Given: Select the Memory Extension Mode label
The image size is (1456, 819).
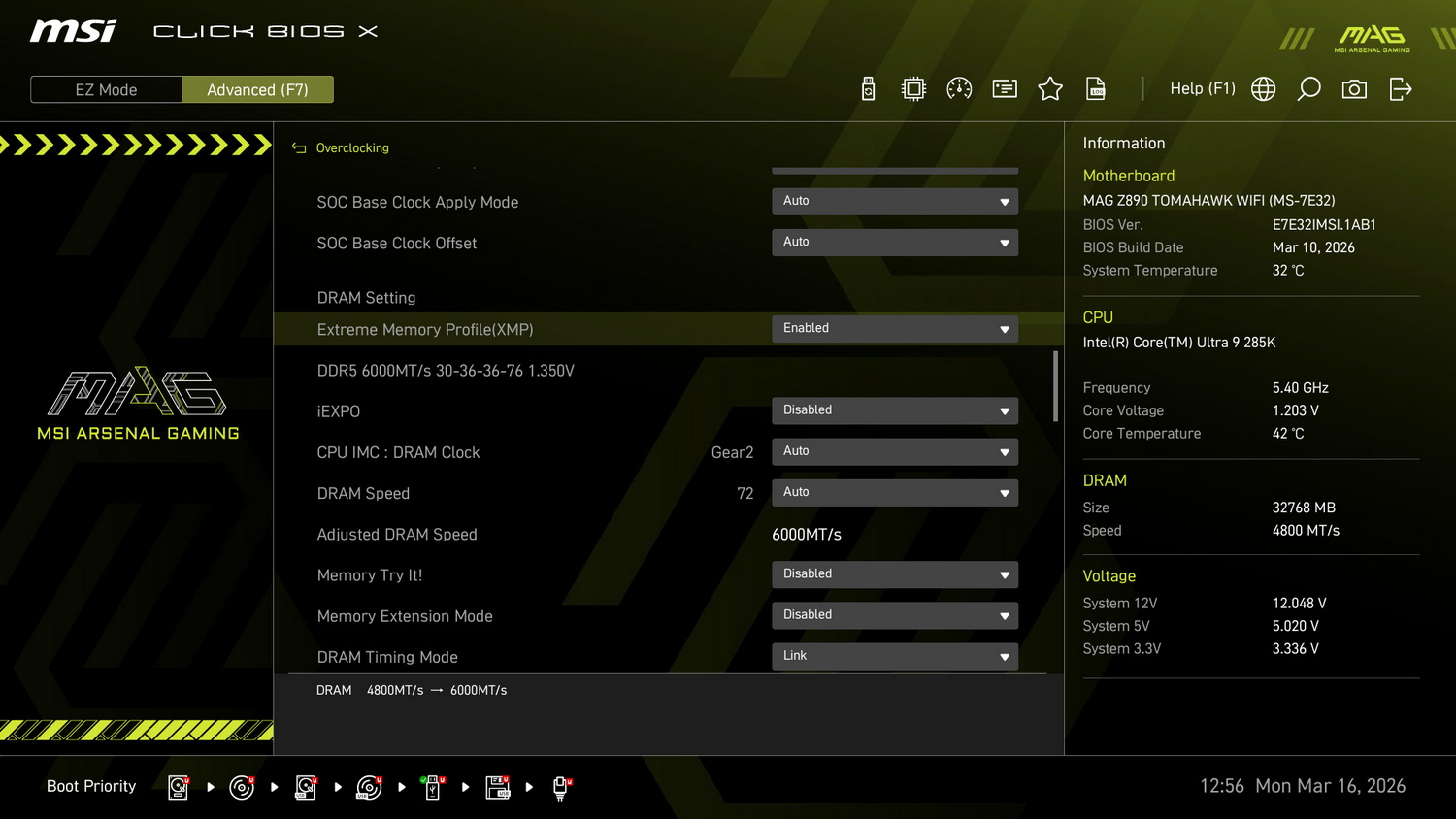Looking at the screenshot, I should 405,616.
